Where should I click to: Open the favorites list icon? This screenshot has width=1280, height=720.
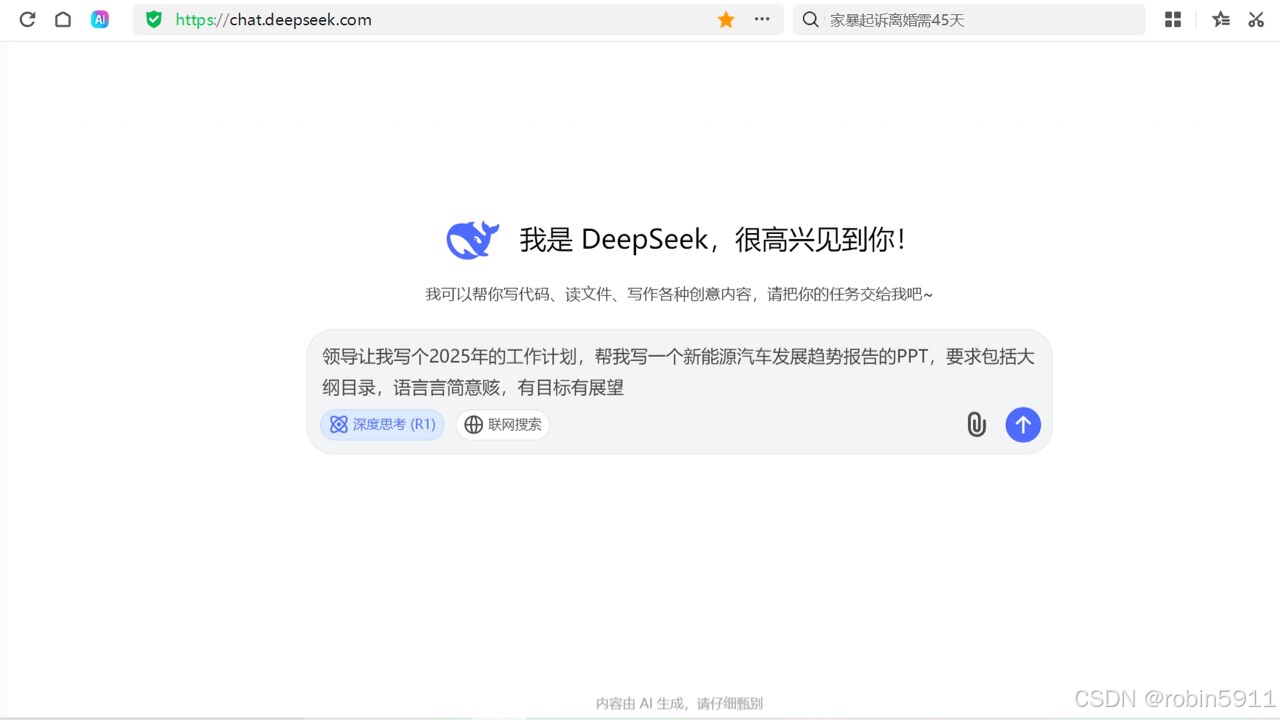[1221, 19]
